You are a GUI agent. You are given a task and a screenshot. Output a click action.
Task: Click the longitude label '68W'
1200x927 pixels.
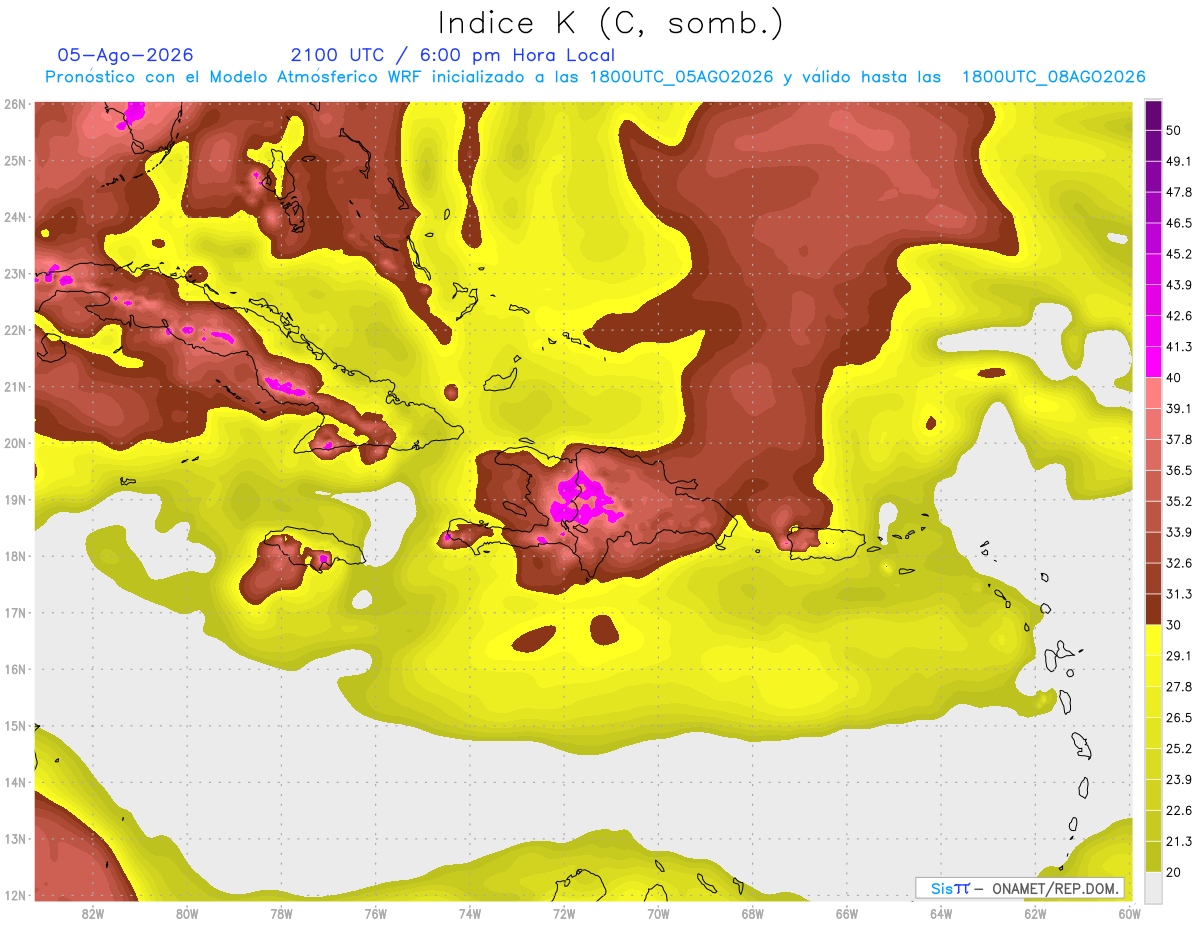click(x=752, y=914)
